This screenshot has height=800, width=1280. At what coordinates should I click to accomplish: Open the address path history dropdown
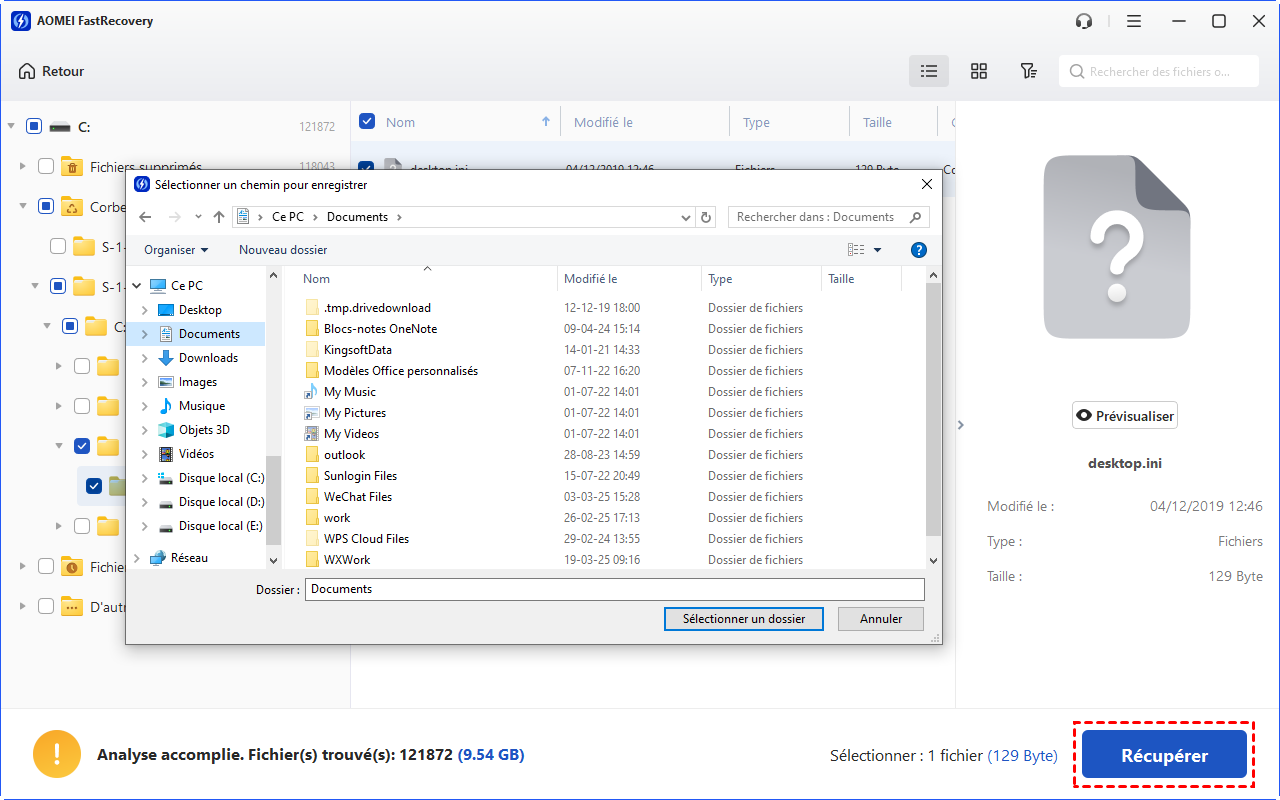pos(686,217)
